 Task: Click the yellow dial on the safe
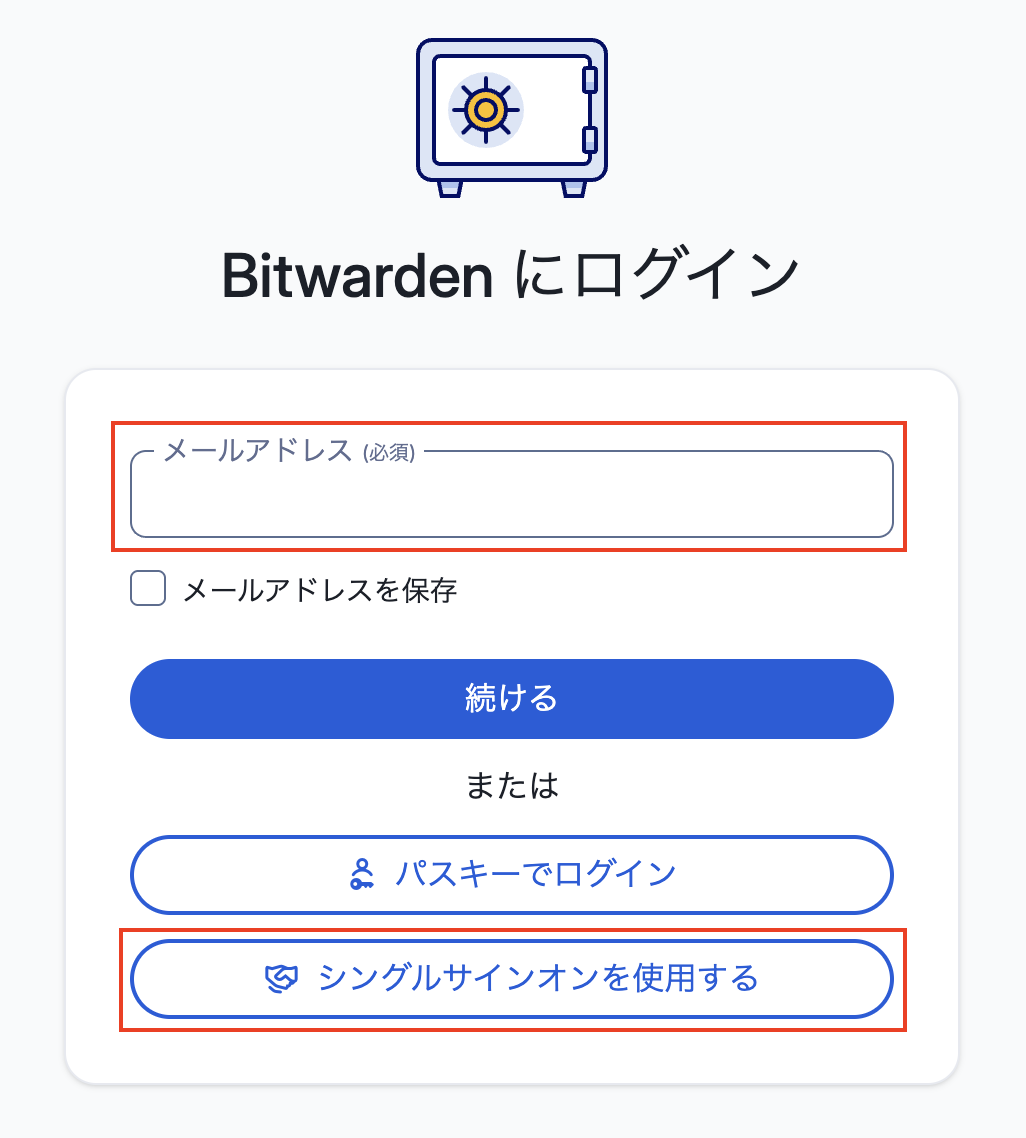pos(485,108)
